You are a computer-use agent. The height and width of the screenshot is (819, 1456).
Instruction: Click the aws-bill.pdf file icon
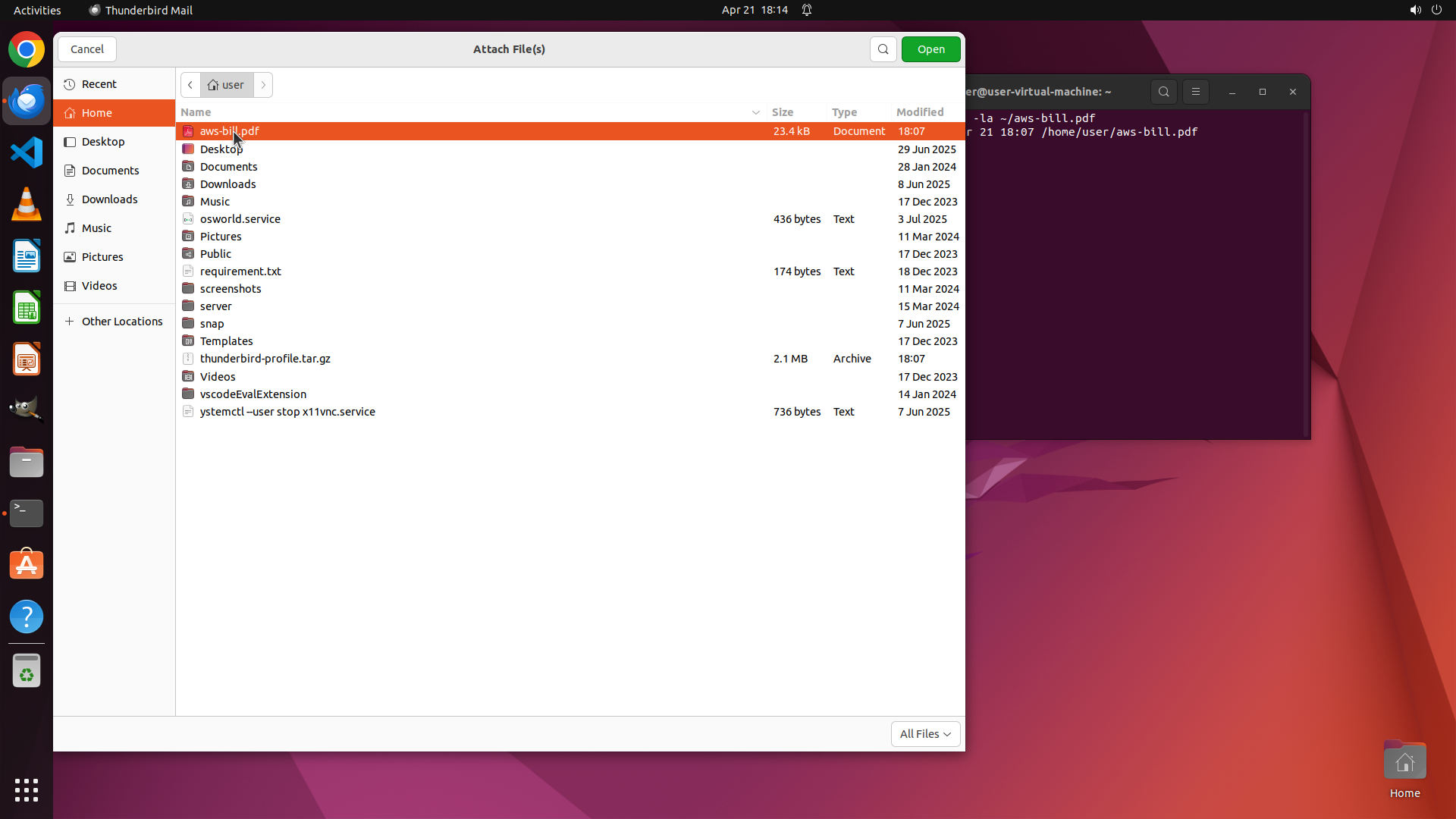click(x=188, y=131)
